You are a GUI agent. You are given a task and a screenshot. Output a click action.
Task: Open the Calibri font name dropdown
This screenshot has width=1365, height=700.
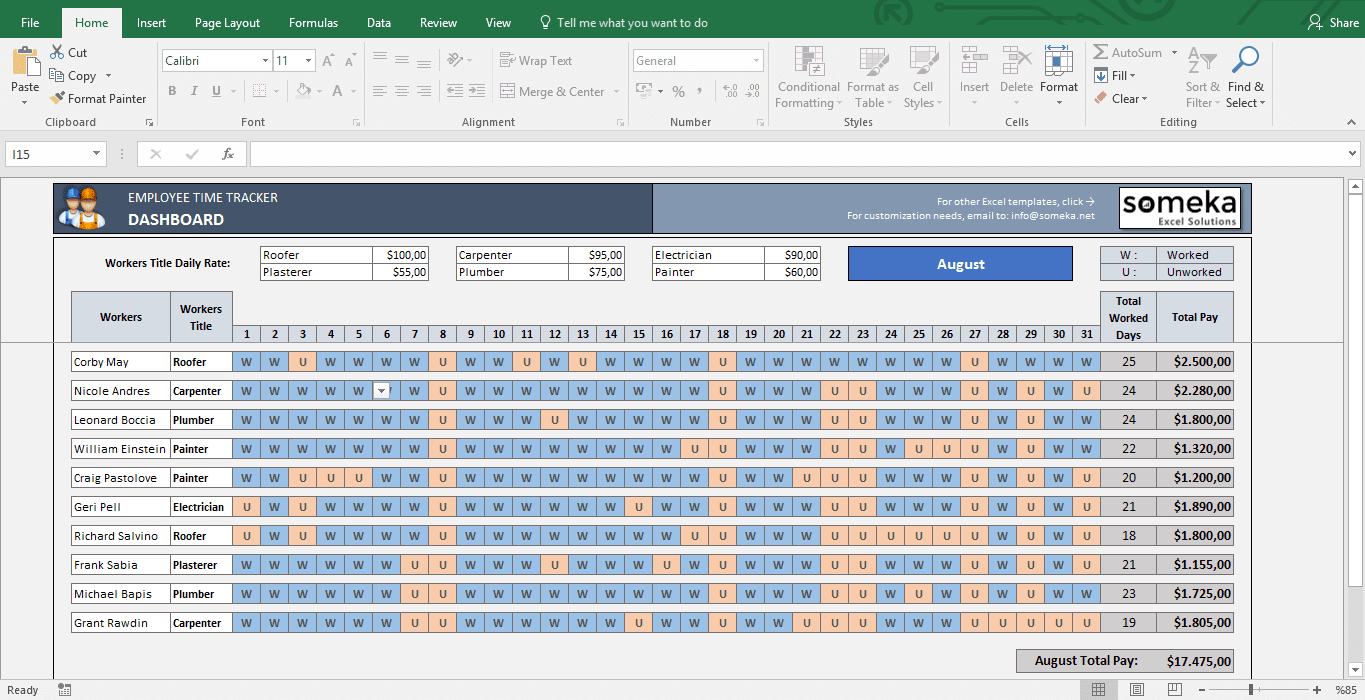tap(266, 60)
